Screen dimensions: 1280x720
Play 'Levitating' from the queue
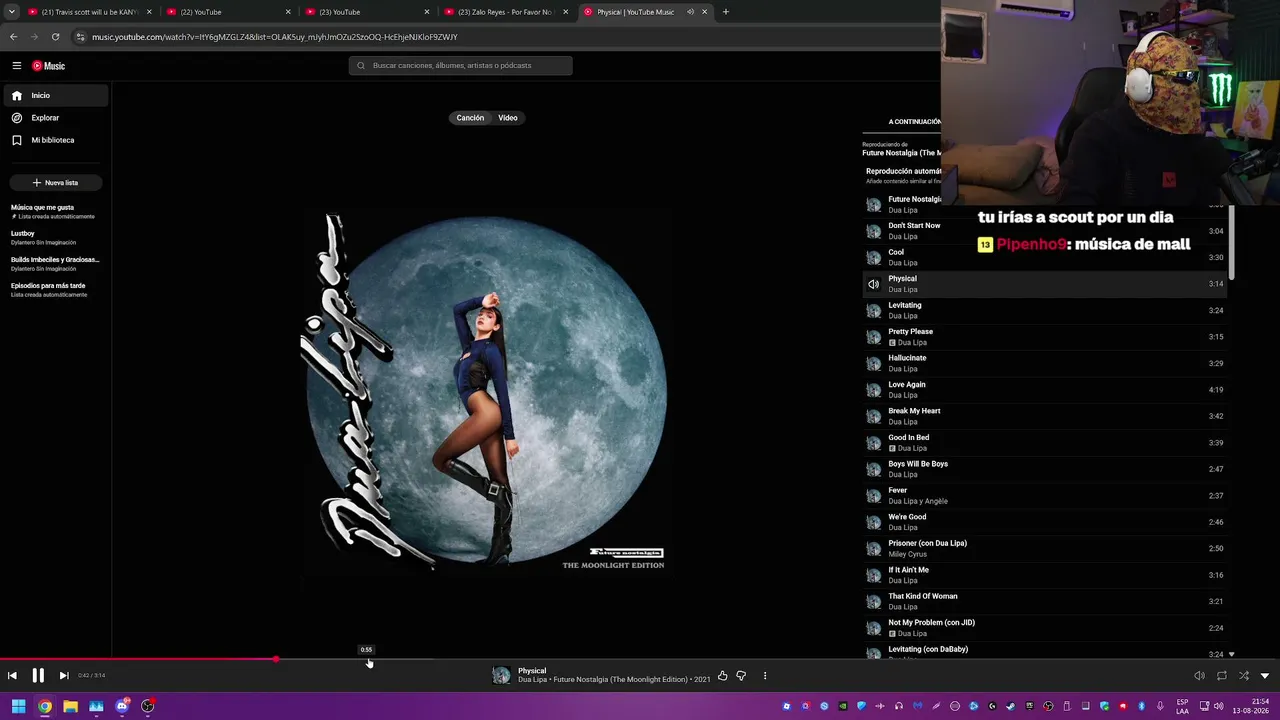tap(1045, 310)
